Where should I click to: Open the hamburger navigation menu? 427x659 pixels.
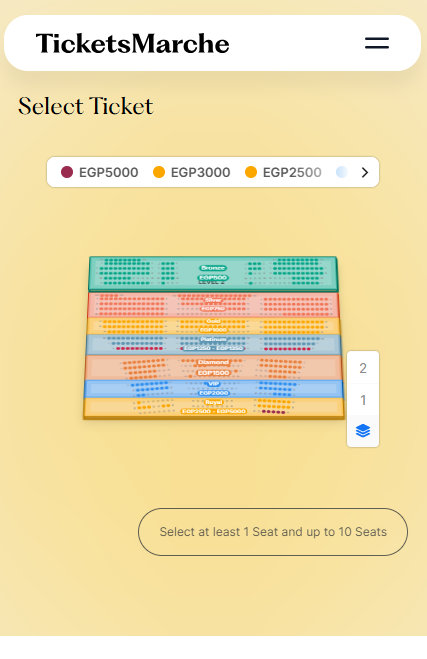(x=377, y=43)
